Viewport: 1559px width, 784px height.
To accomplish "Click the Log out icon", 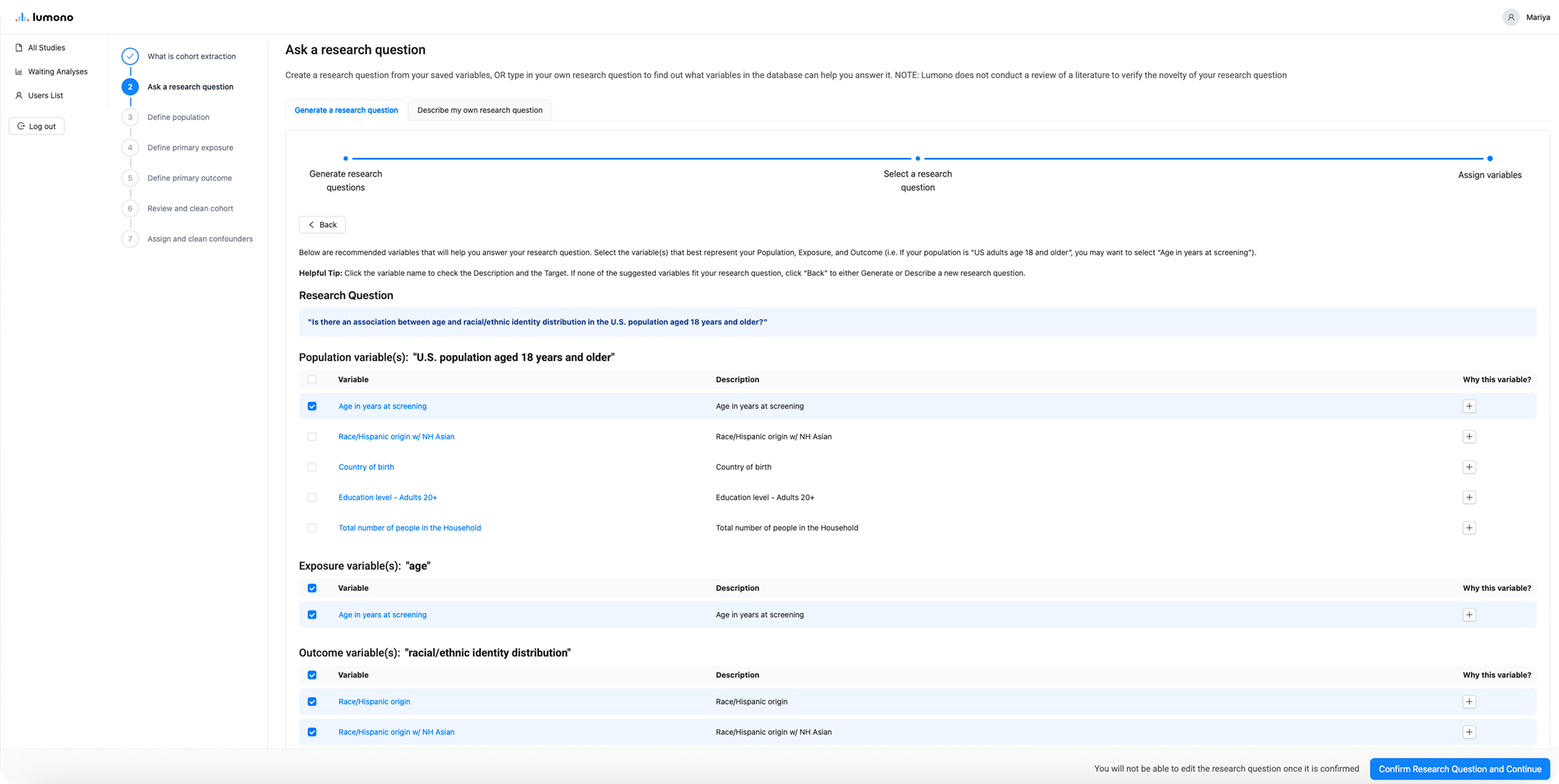I will pyautogui.click(x=22, y=126).
